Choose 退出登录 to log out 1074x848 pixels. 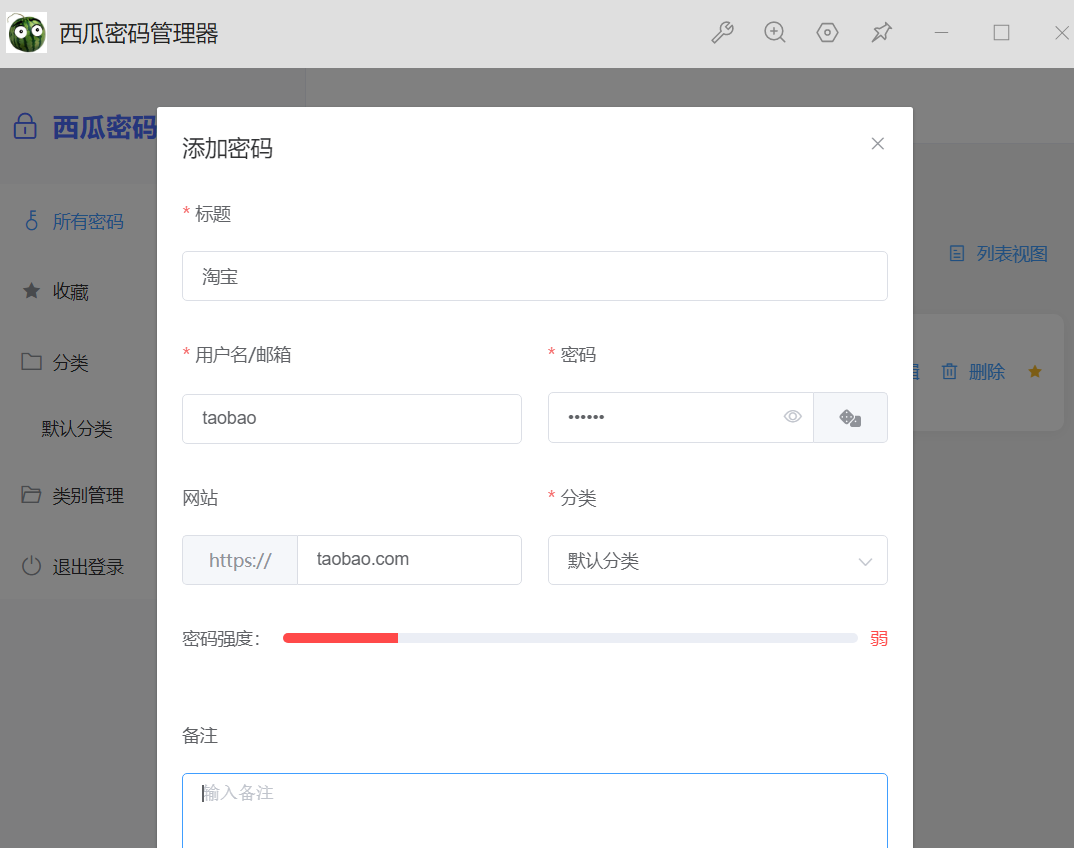pos(88,567)
